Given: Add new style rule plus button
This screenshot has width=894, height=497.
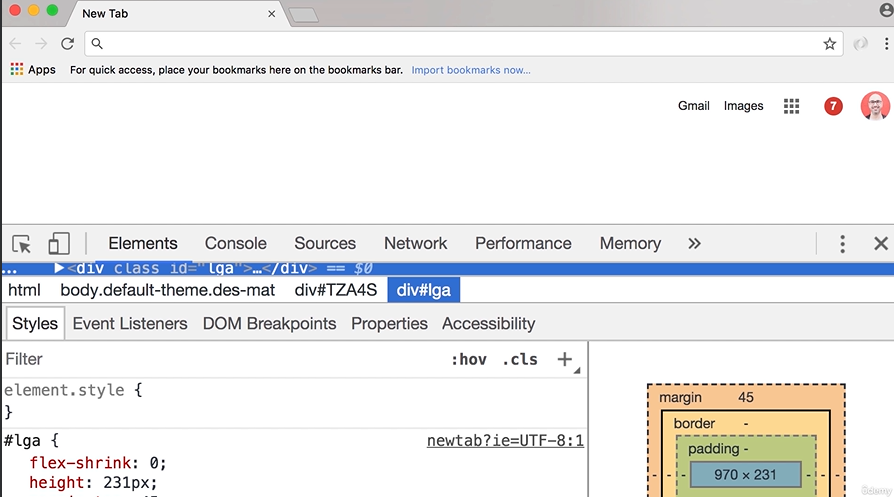Looking at the screenshot, I should tap(565, 359).
